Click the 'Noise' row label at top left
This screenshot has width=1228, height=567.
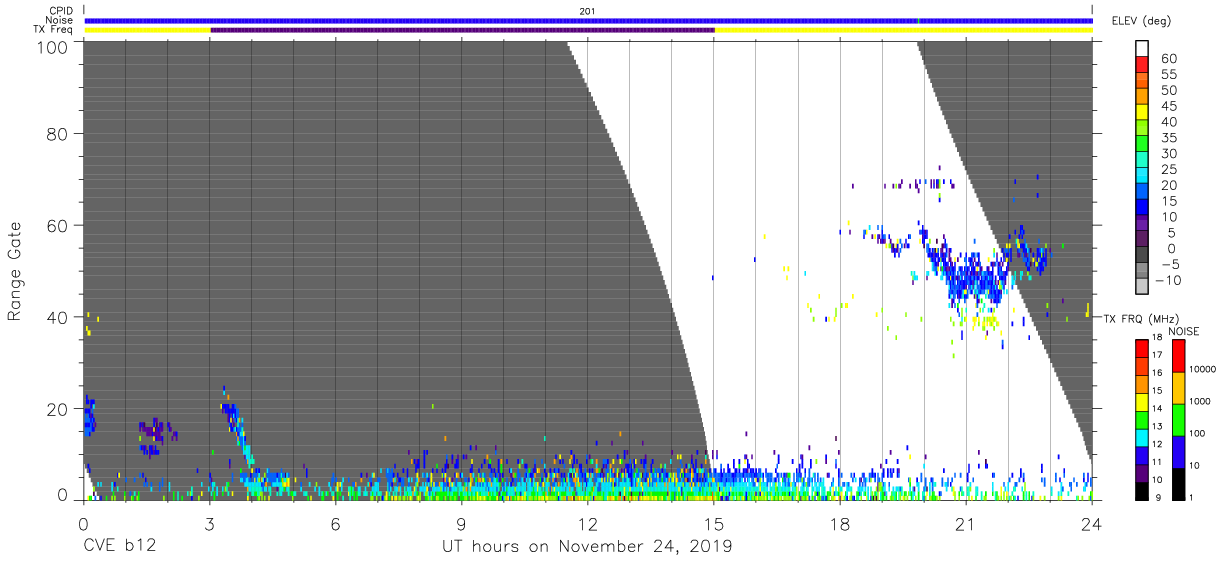pos(60,20)
